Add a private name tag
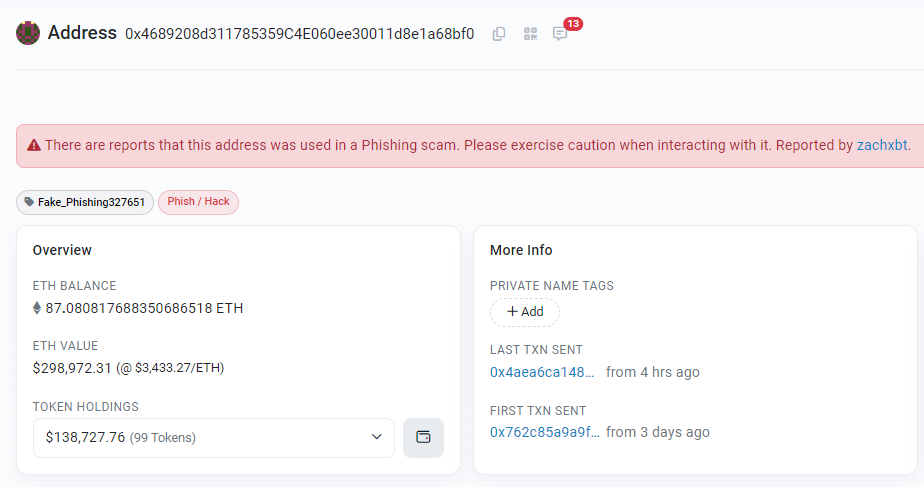This screenshot has width=924, height=487. pos(525,312)
